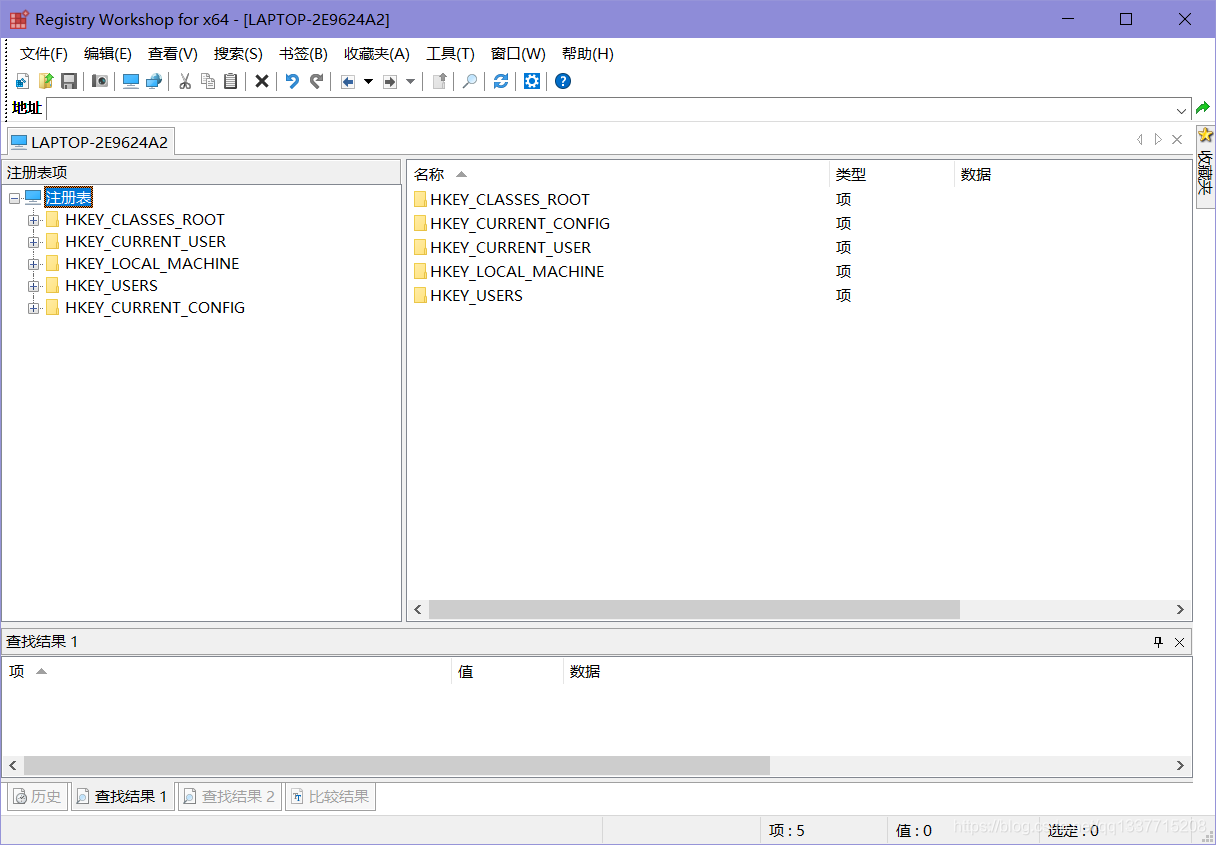1216x845 pixels.
Task: Click the blue refresh arrows icon
Action: 501,81
